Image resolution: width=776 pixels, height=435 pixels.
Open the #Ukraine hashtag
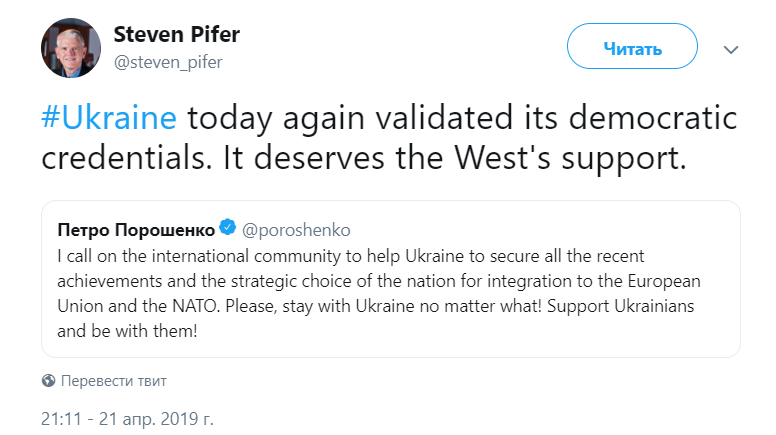coord(108,118)
